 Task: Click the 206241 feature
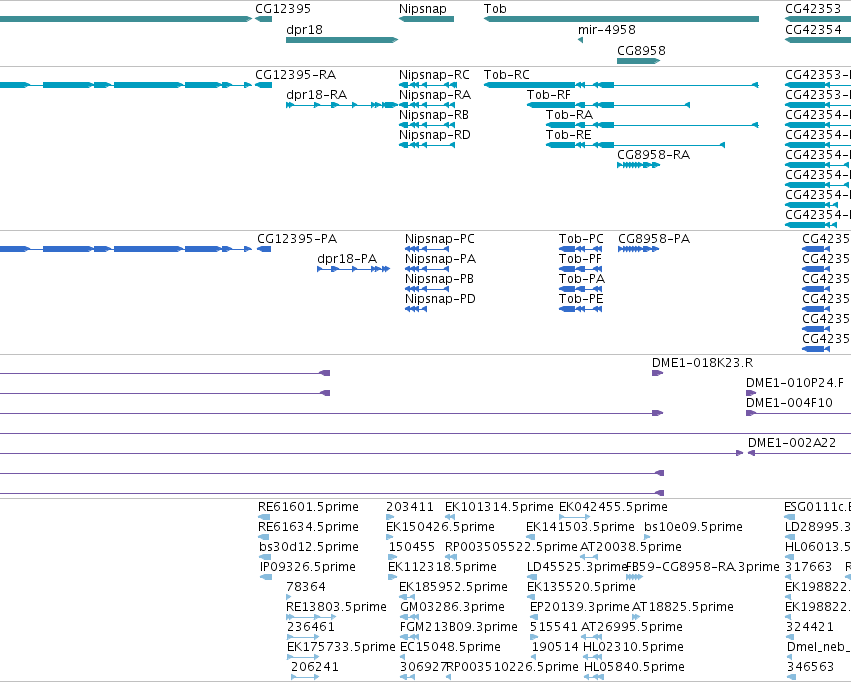pos(305,677)
